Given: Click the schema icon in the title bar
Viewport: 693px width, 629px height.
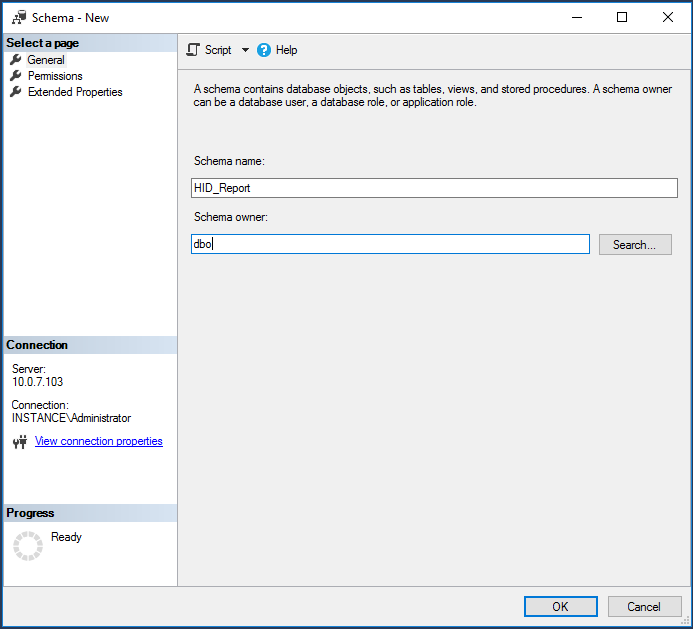Looking at the screenshot, I should coord(18,17).
